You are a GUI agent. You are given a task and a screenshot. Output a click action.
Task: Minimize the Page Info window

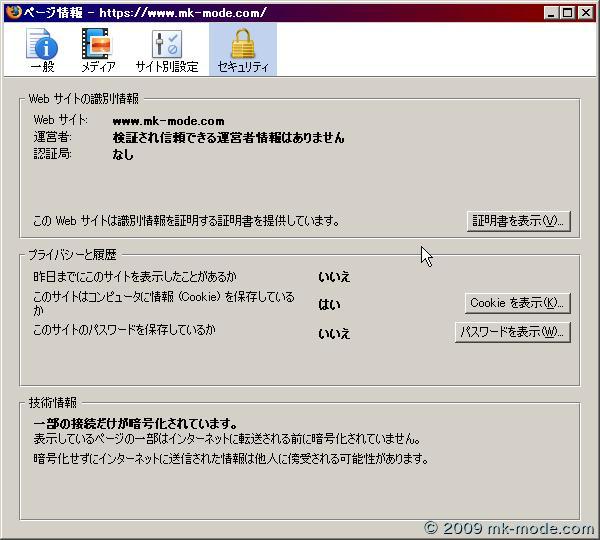tap(553, 12)
